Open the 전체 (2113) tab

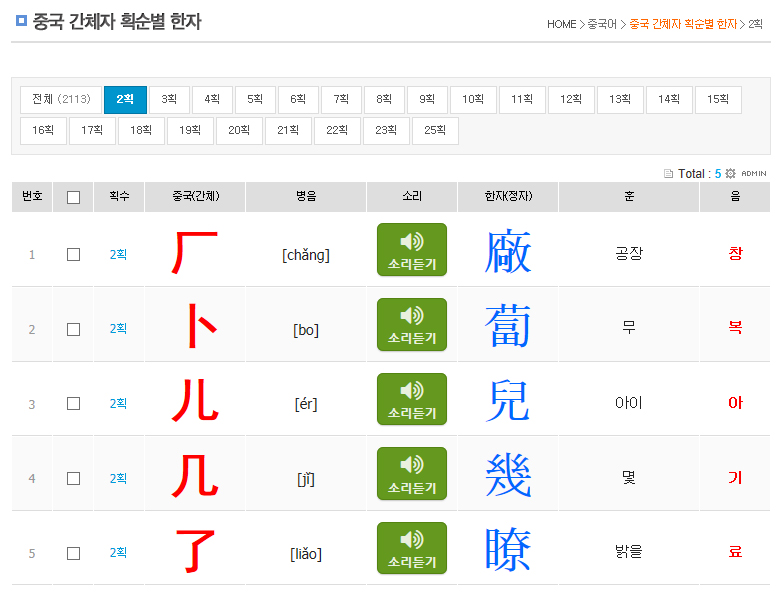[x=61, y=100]
